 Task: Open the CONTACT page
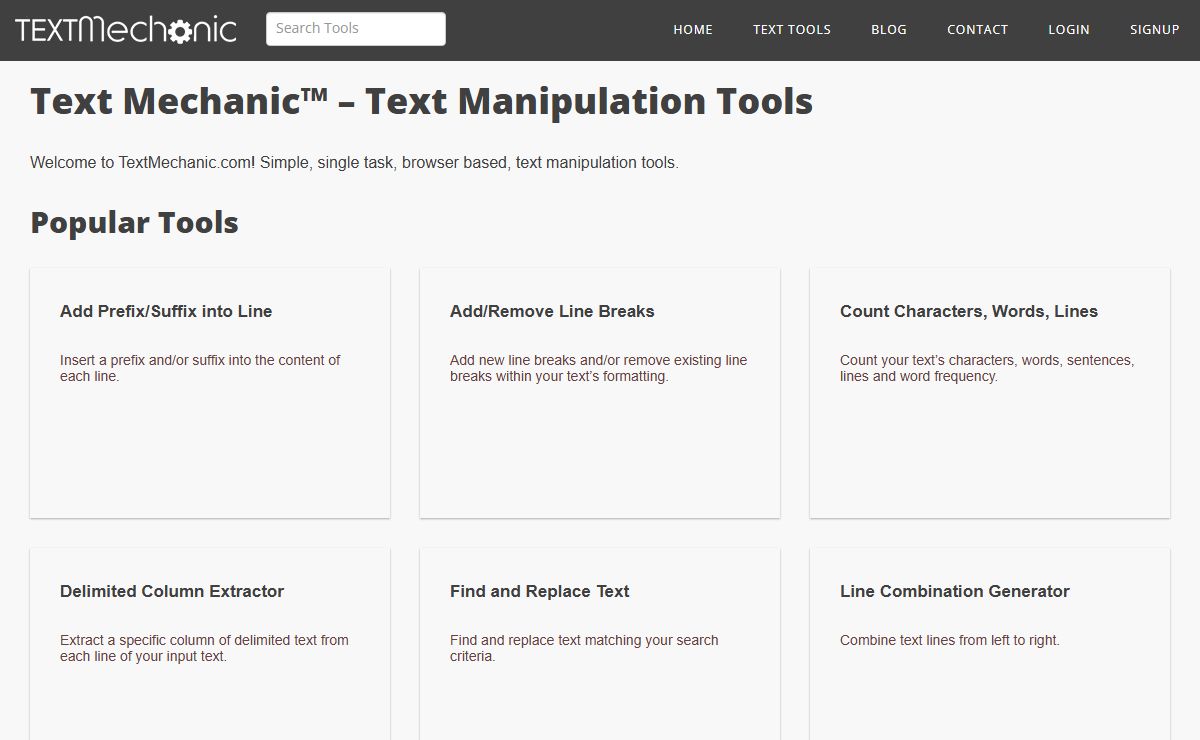978,29
